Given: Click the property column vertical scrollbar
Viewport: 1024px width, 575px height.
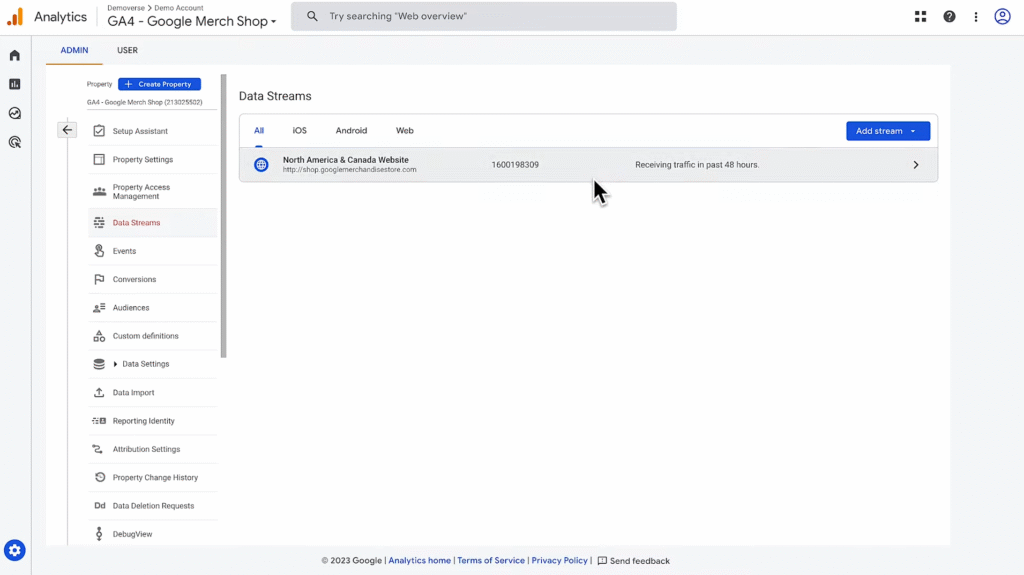Looking at the screenshot, I should 223,216.
